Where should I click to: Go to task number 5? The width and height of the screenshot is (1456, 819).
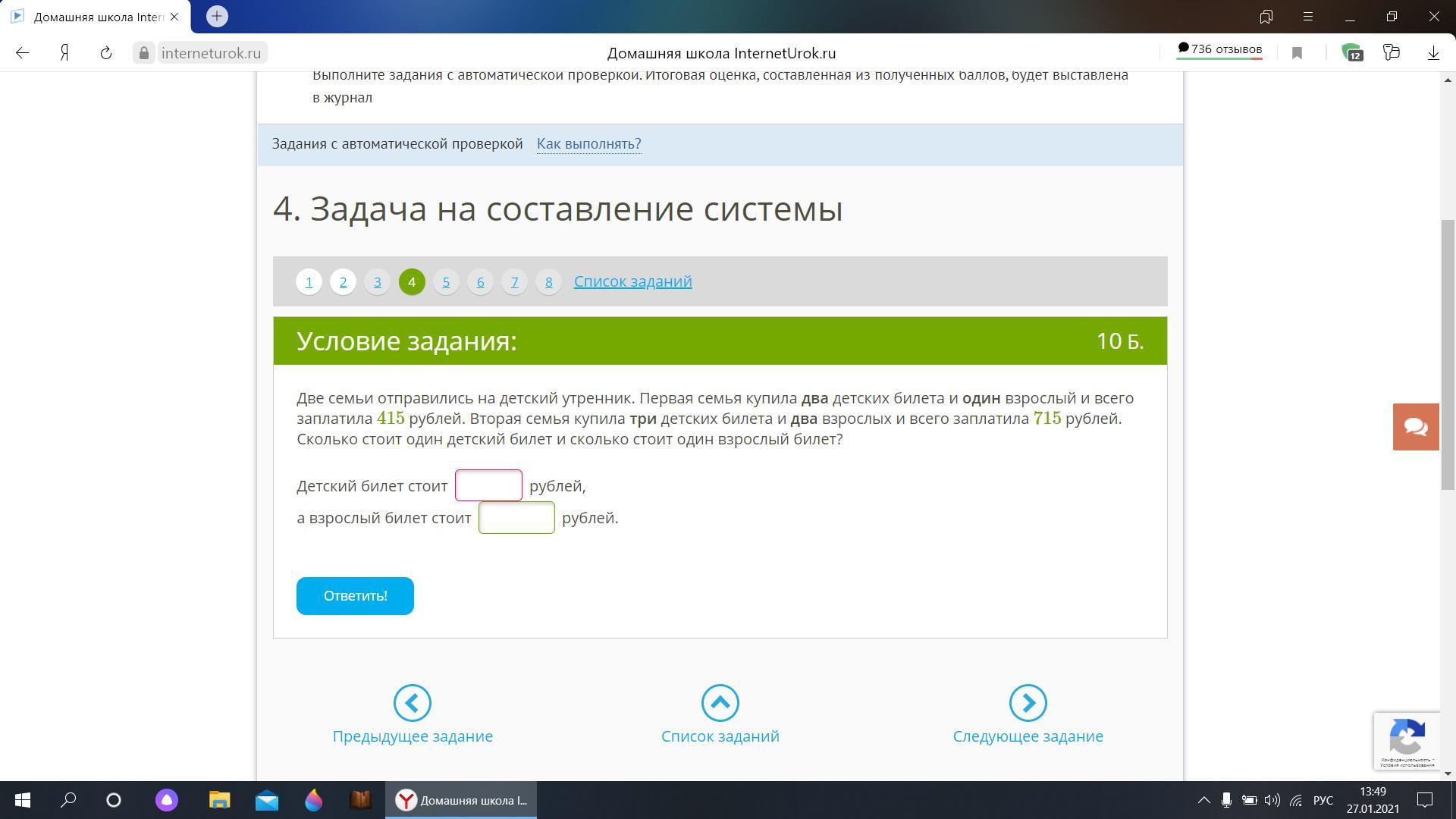pyautogui.click(x=446, y=282)
